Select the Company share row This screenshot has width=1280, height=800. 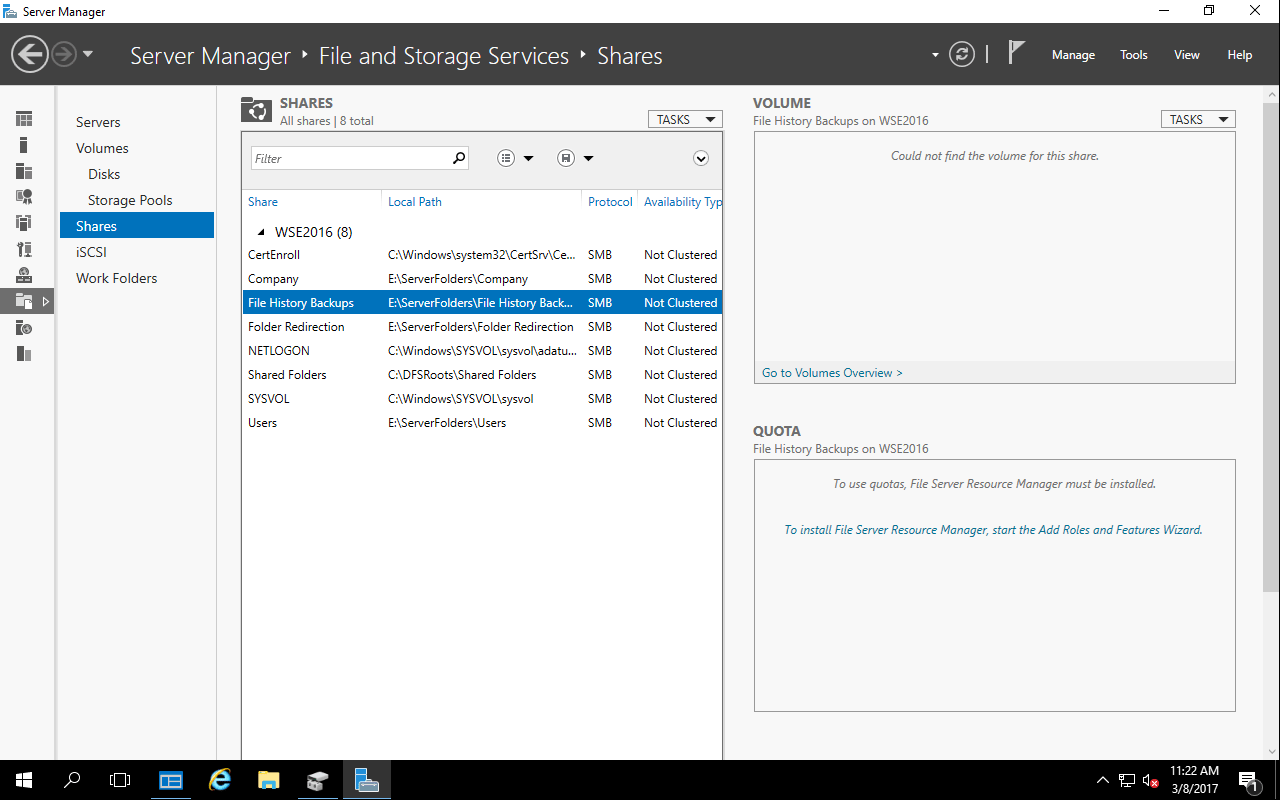coord(482,279)
